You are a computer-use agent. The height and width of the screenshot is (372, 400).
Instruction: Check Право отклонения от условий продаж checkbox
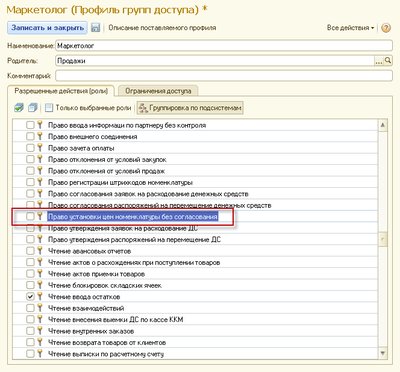point(30,171)
